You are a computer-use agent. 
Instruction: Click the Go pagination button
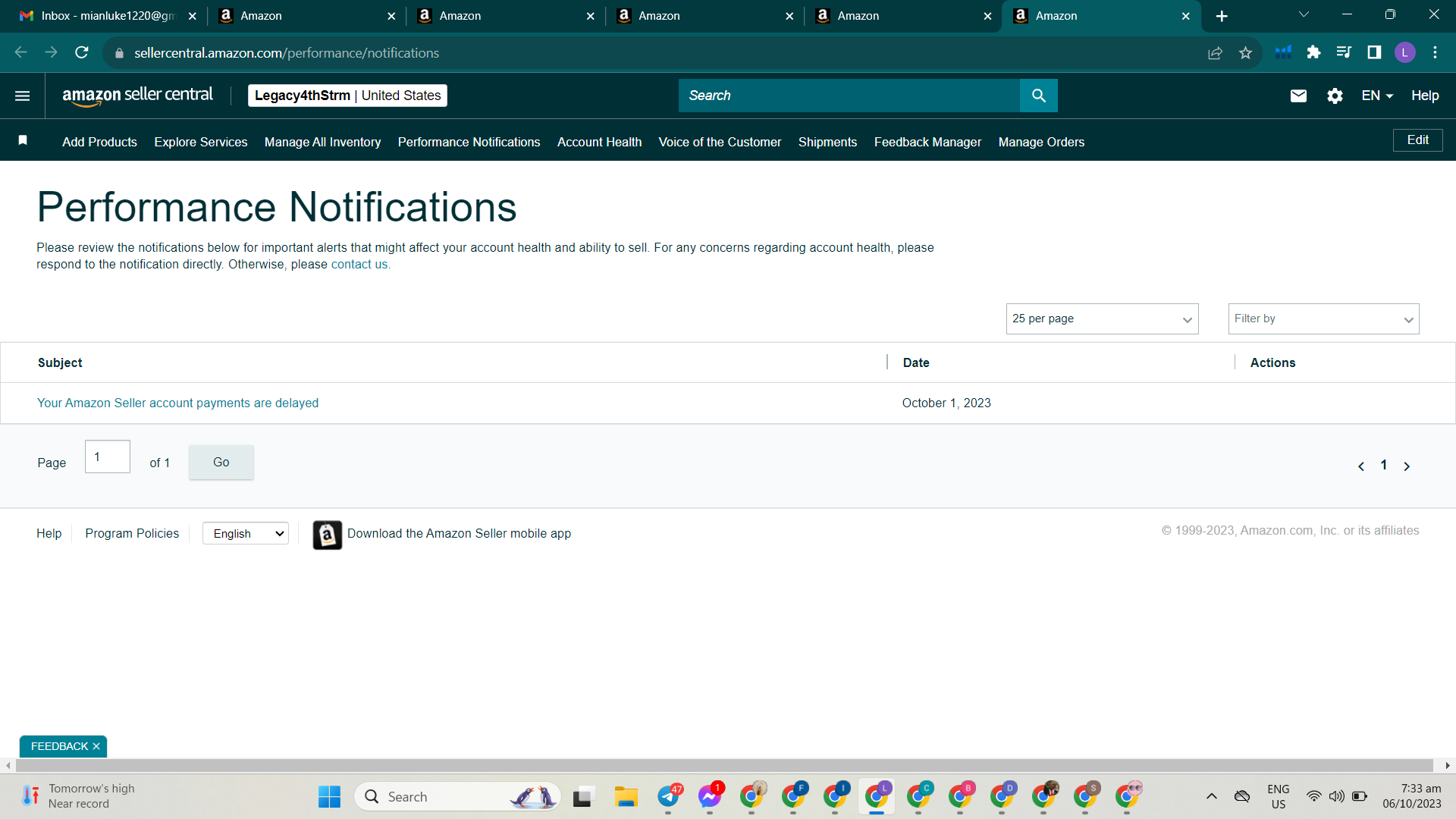pos(221,462)
